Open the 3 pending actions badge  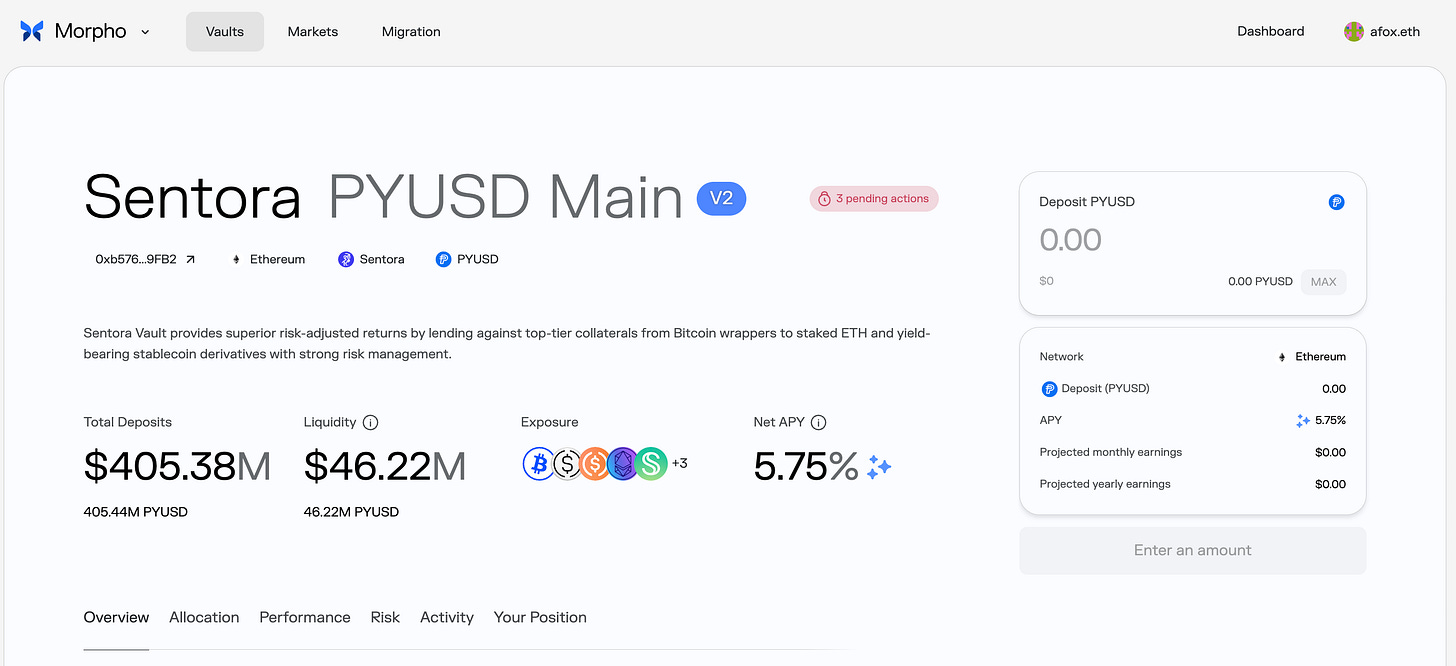(x=874, y=199)
